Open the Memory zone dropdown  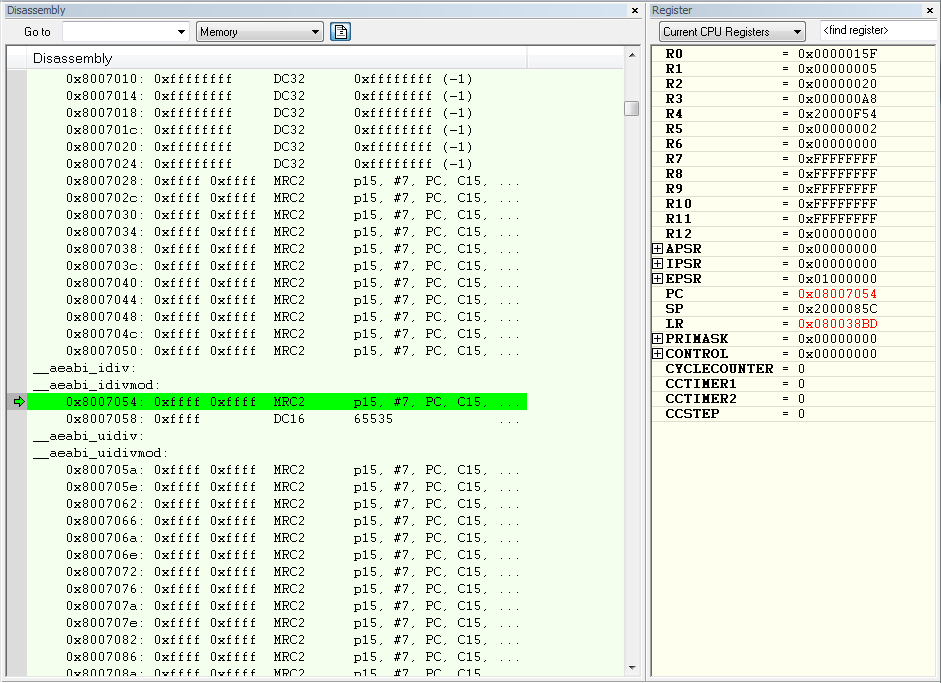click(x=316, y=32)
